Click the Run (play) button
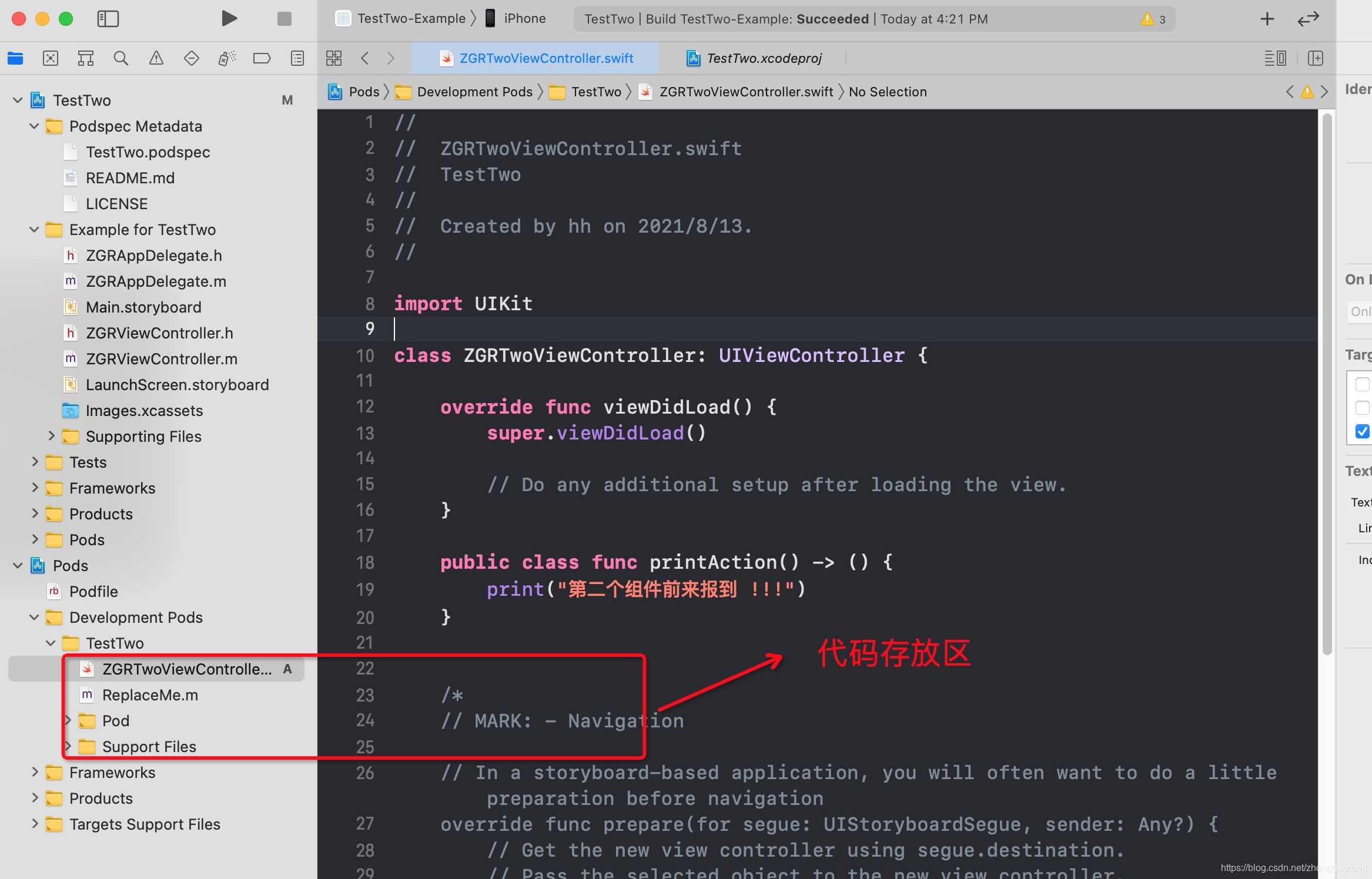 [229, 19]
